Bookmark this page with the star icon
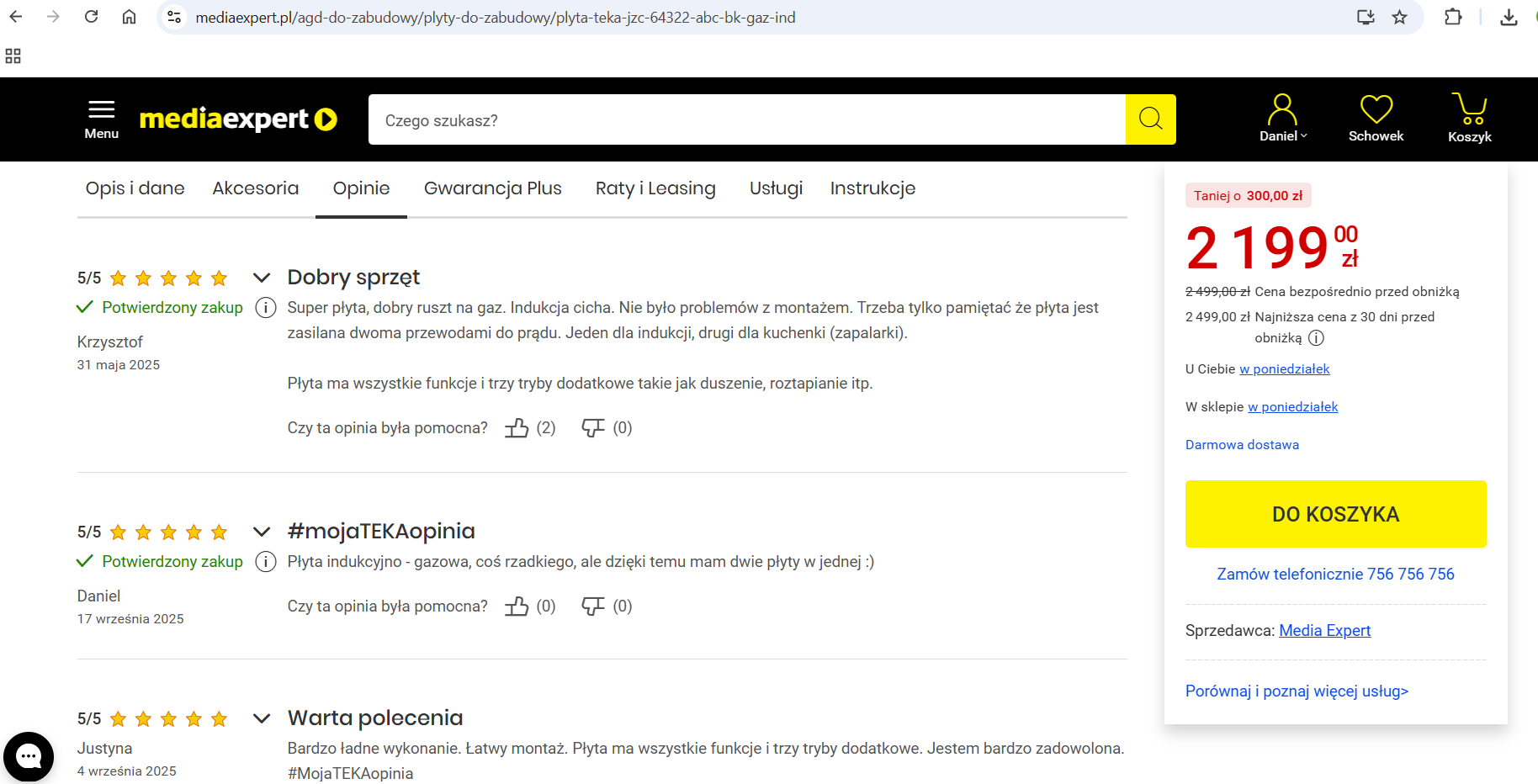 click(x=1399, y=17)
